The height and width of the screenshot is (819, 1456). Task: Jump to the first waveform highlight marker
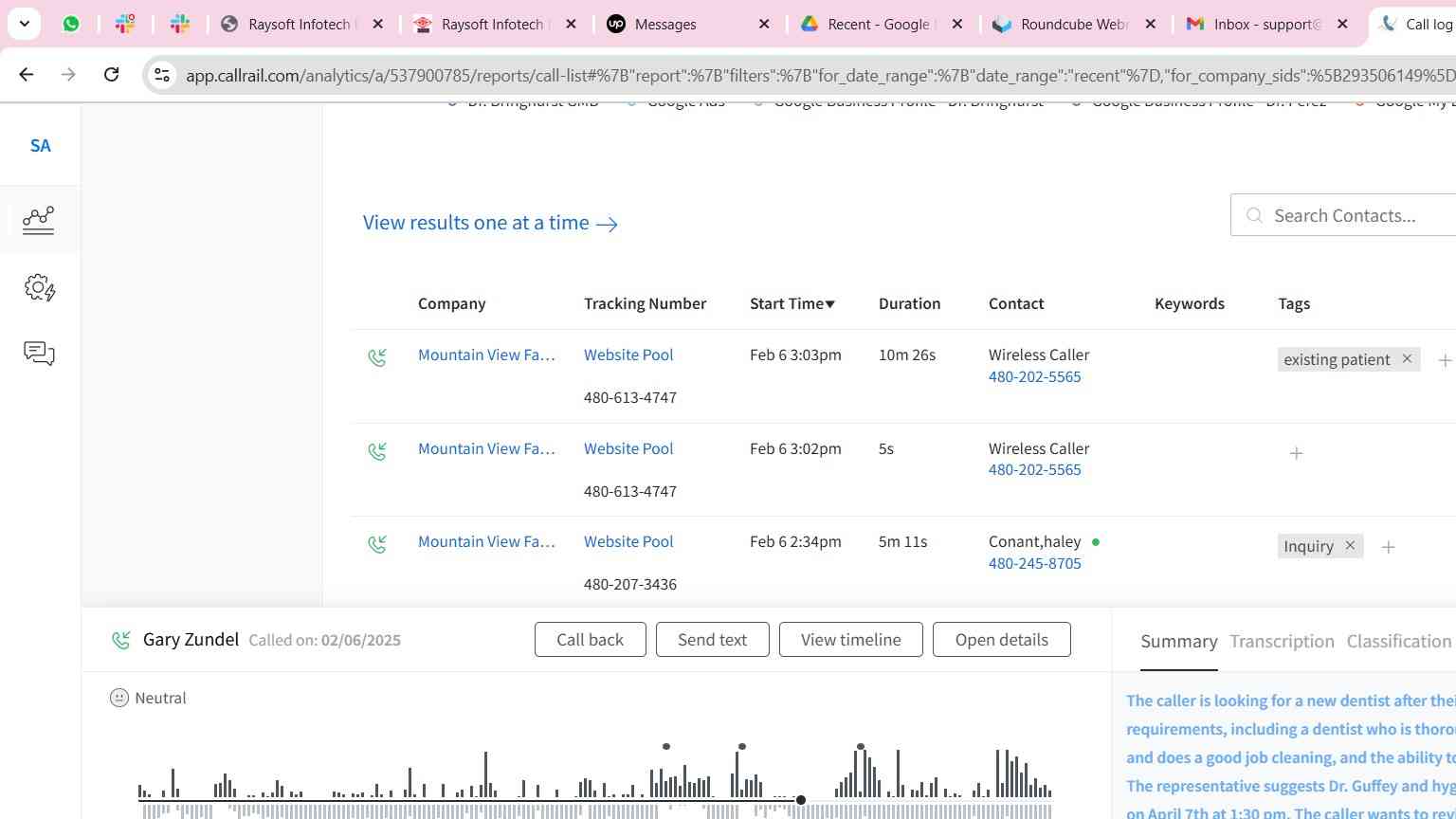[666, 747]
